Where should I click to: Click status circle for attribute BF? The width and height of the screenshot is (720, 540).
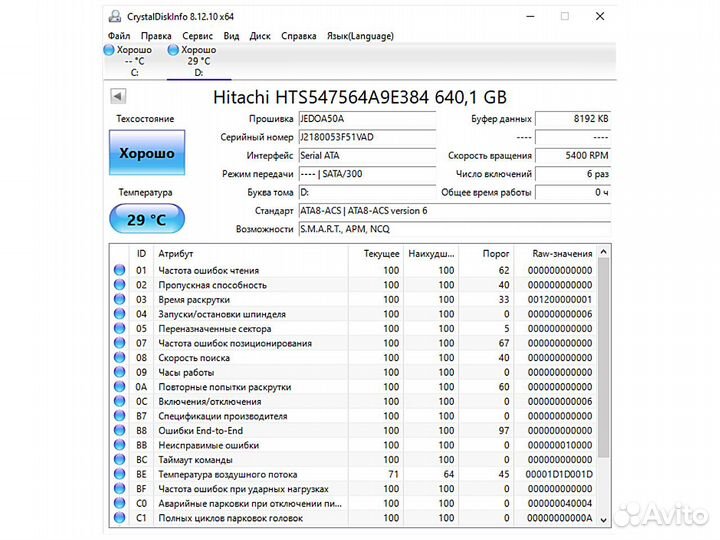point(119,489)
